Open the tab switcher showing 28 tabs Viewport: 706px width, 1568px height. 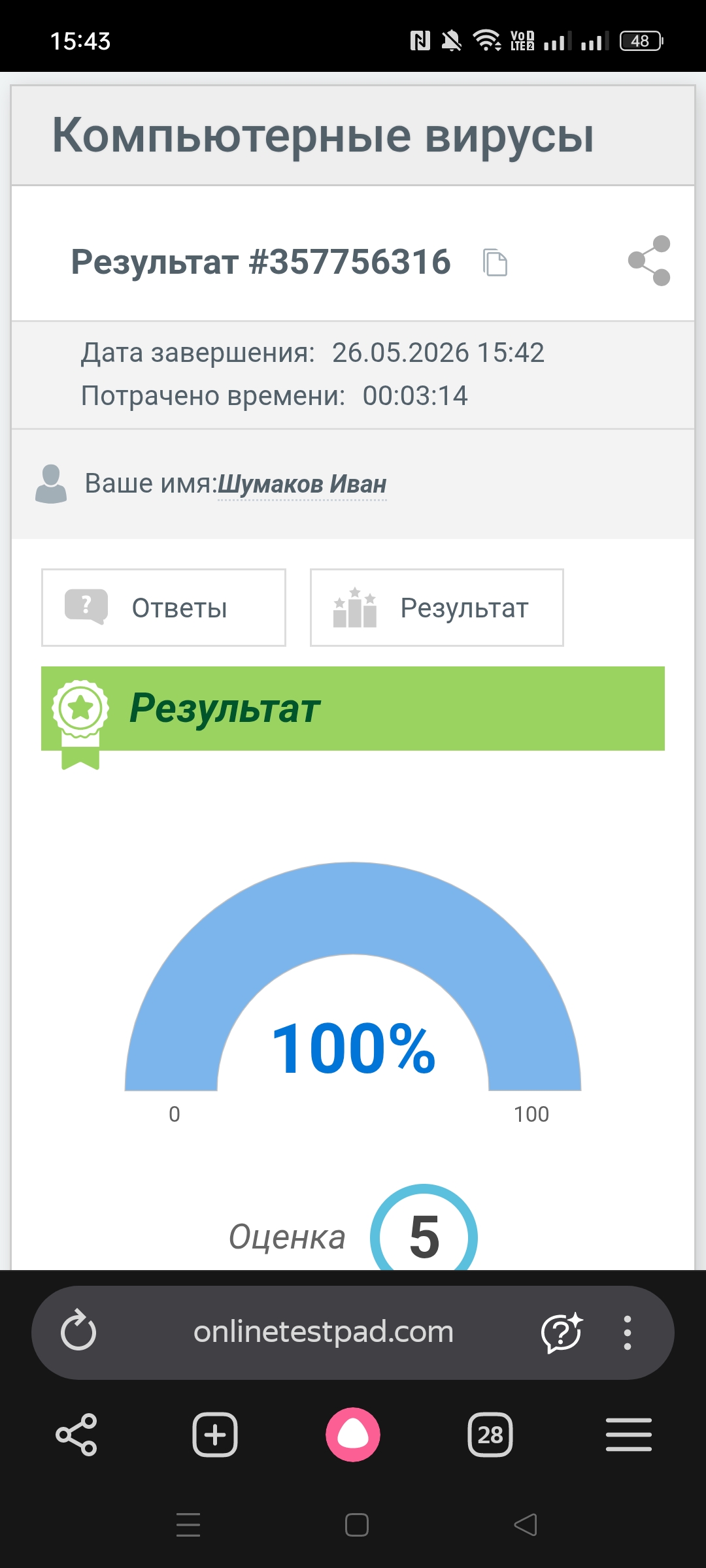[490, 1435]
